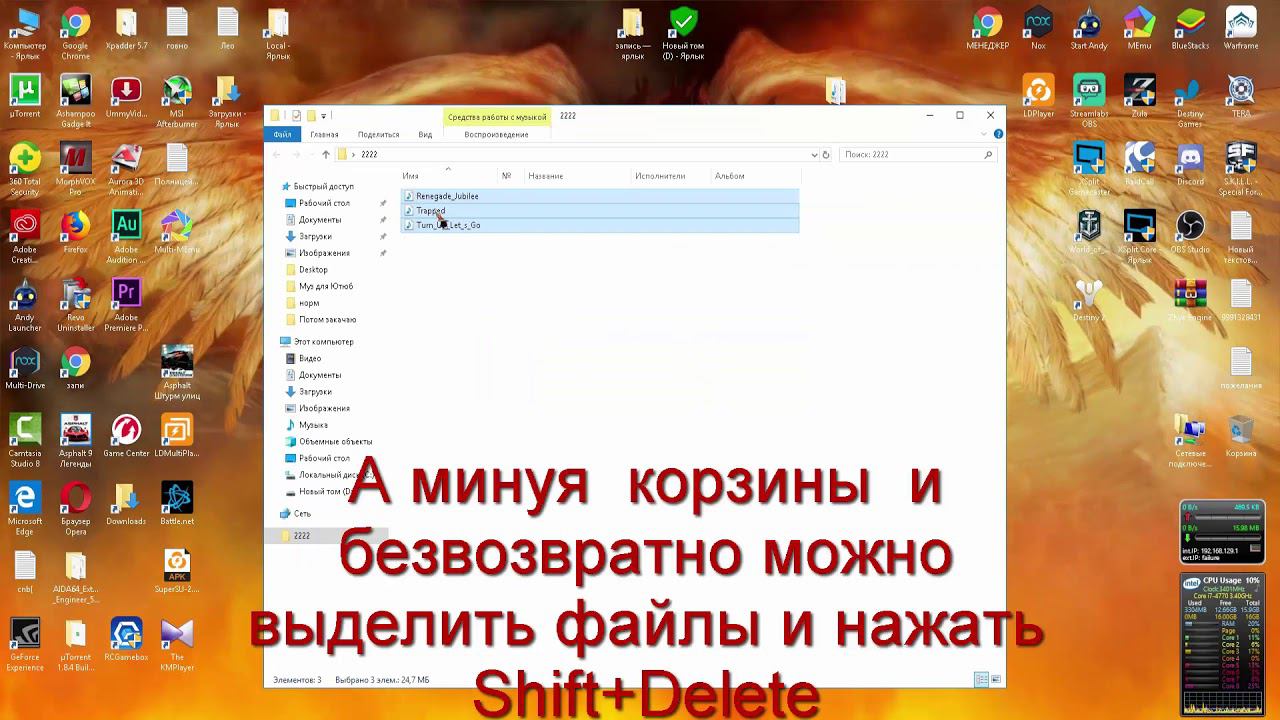1280x720 pixels.
Task: Sort files by the Альбом column
Action: pyautogui.click(x=754, y=176)
